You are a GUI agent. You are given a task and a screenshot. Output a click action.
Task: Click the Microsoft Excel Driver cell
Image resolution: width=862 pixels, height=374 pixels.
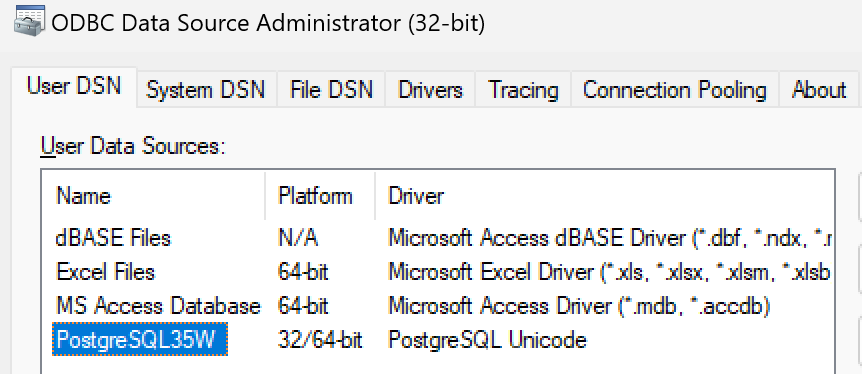[609, 272]
